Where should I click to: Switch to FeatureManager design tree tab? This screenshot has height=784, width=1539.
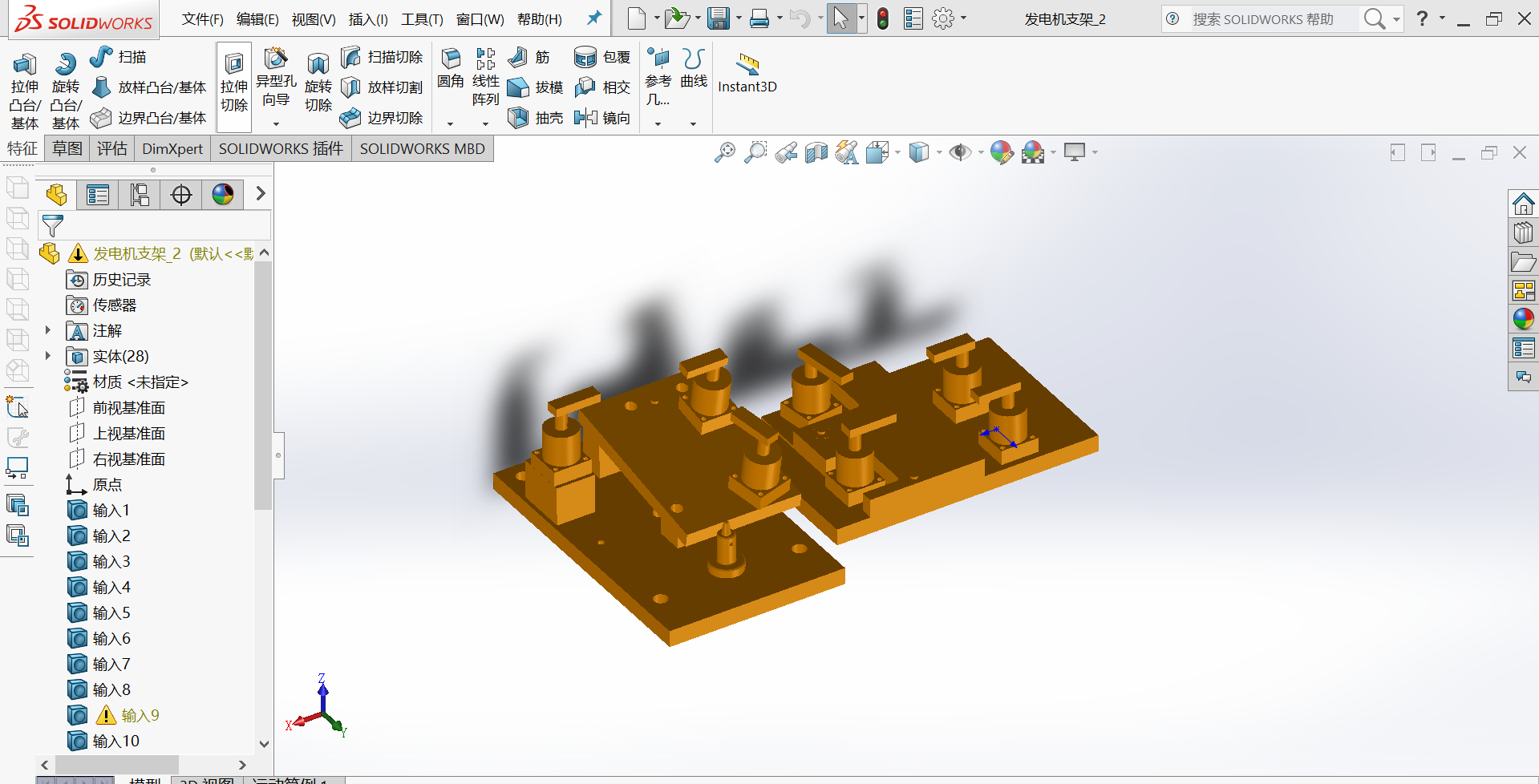[x=56, y=194]
